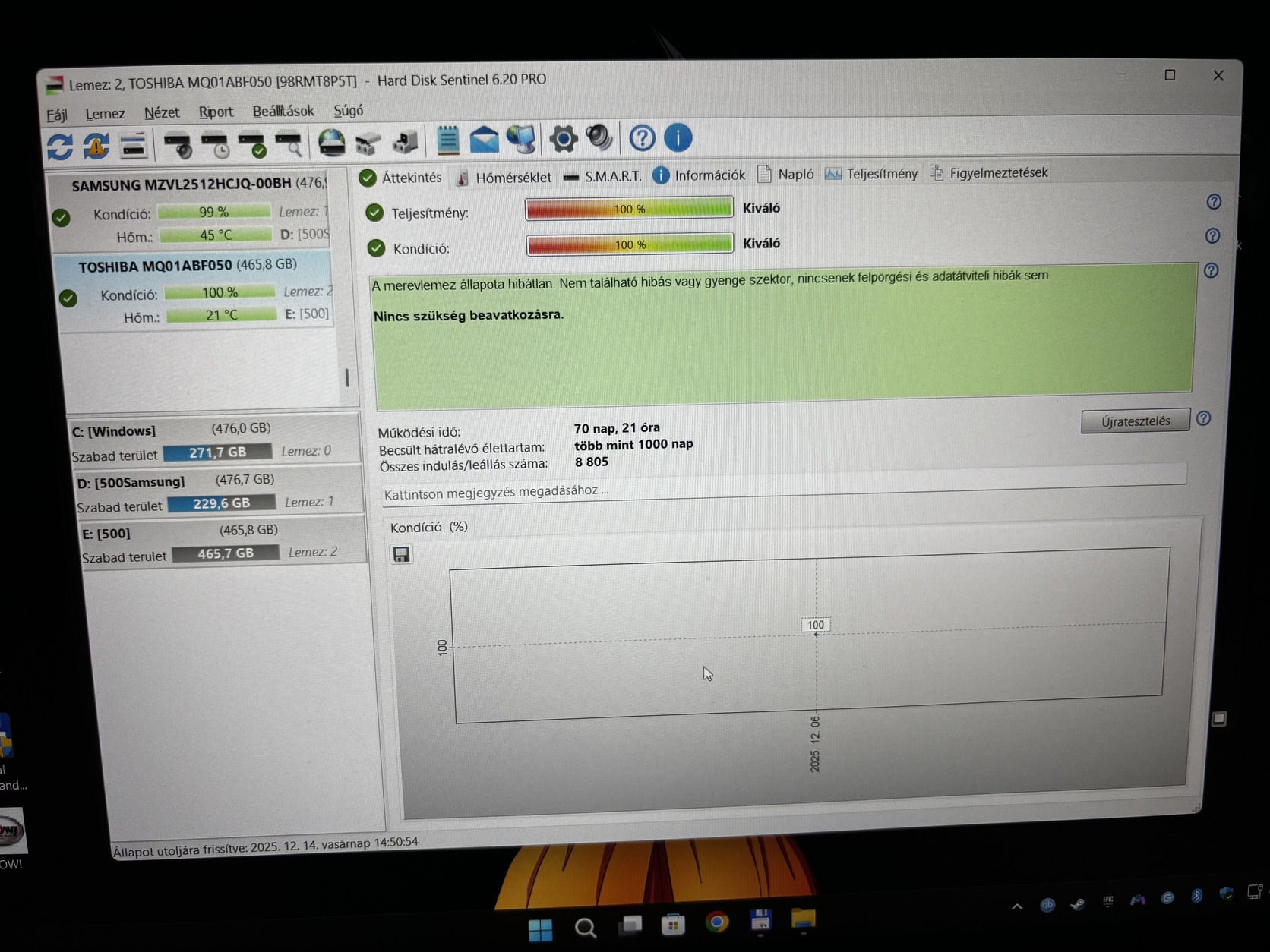Click the Toshiba 21 °C temperature bar

222,315
